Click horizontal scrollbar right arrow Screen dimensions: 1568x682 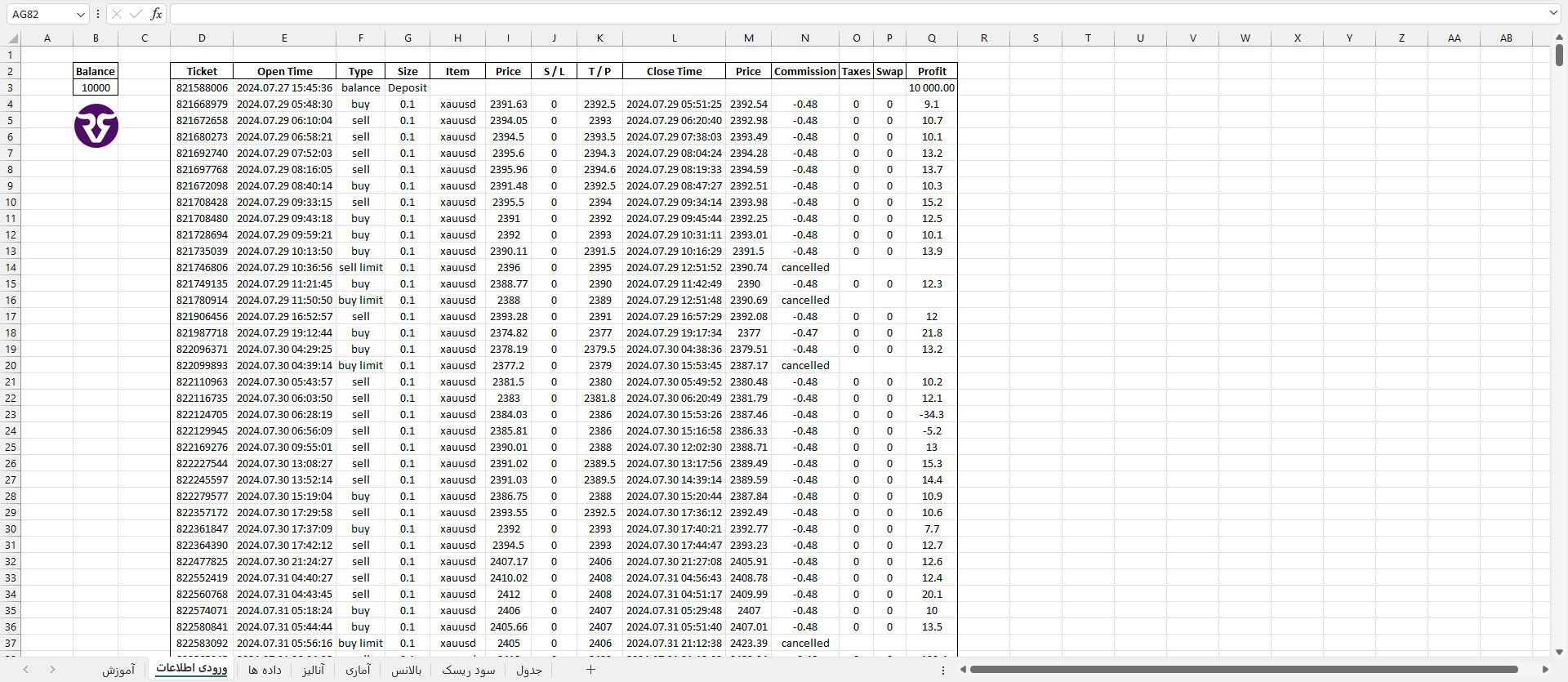pyautogui.click(x=1544, y=670)
